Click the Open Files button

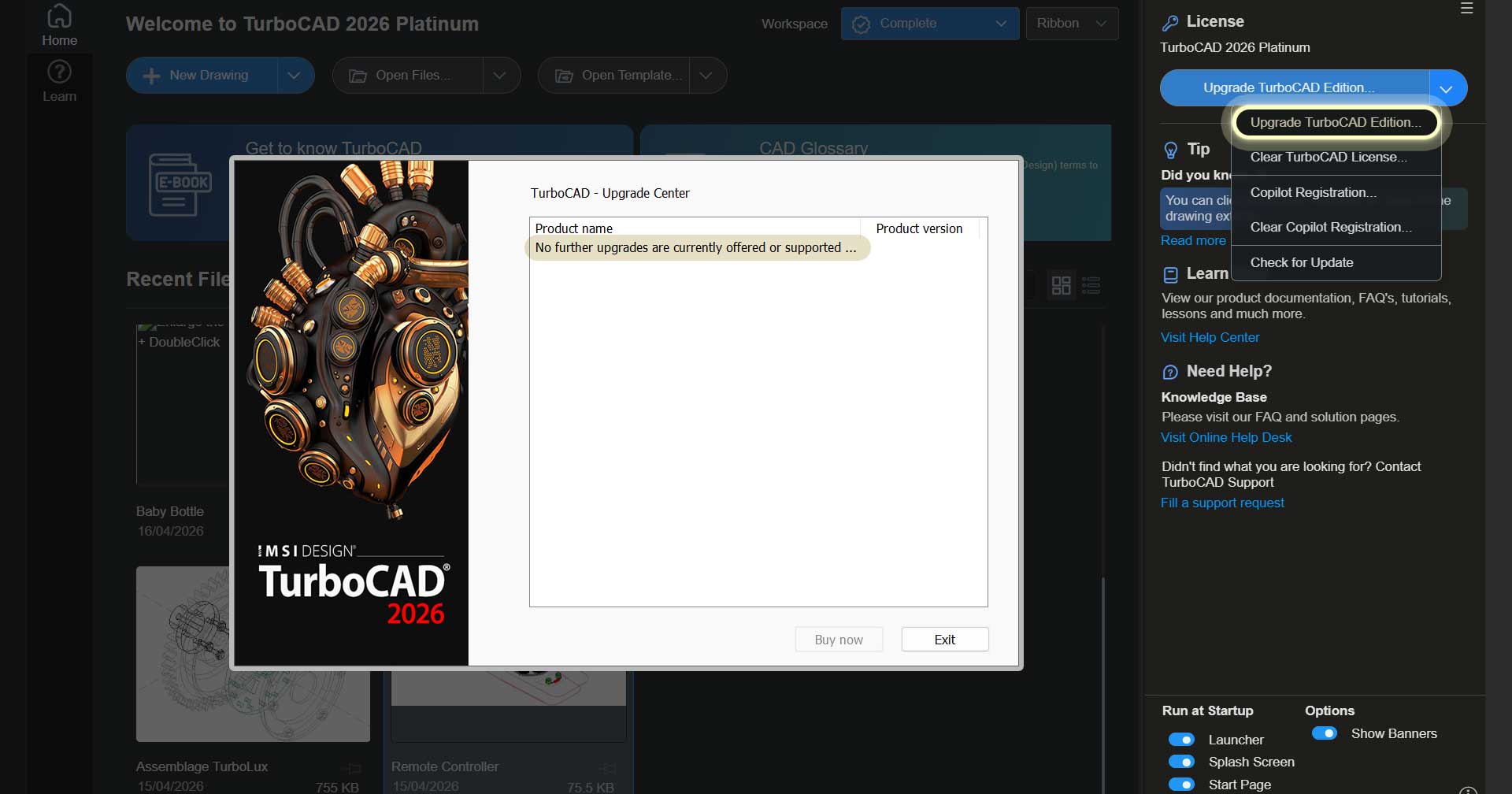click(x=408, y=76)
